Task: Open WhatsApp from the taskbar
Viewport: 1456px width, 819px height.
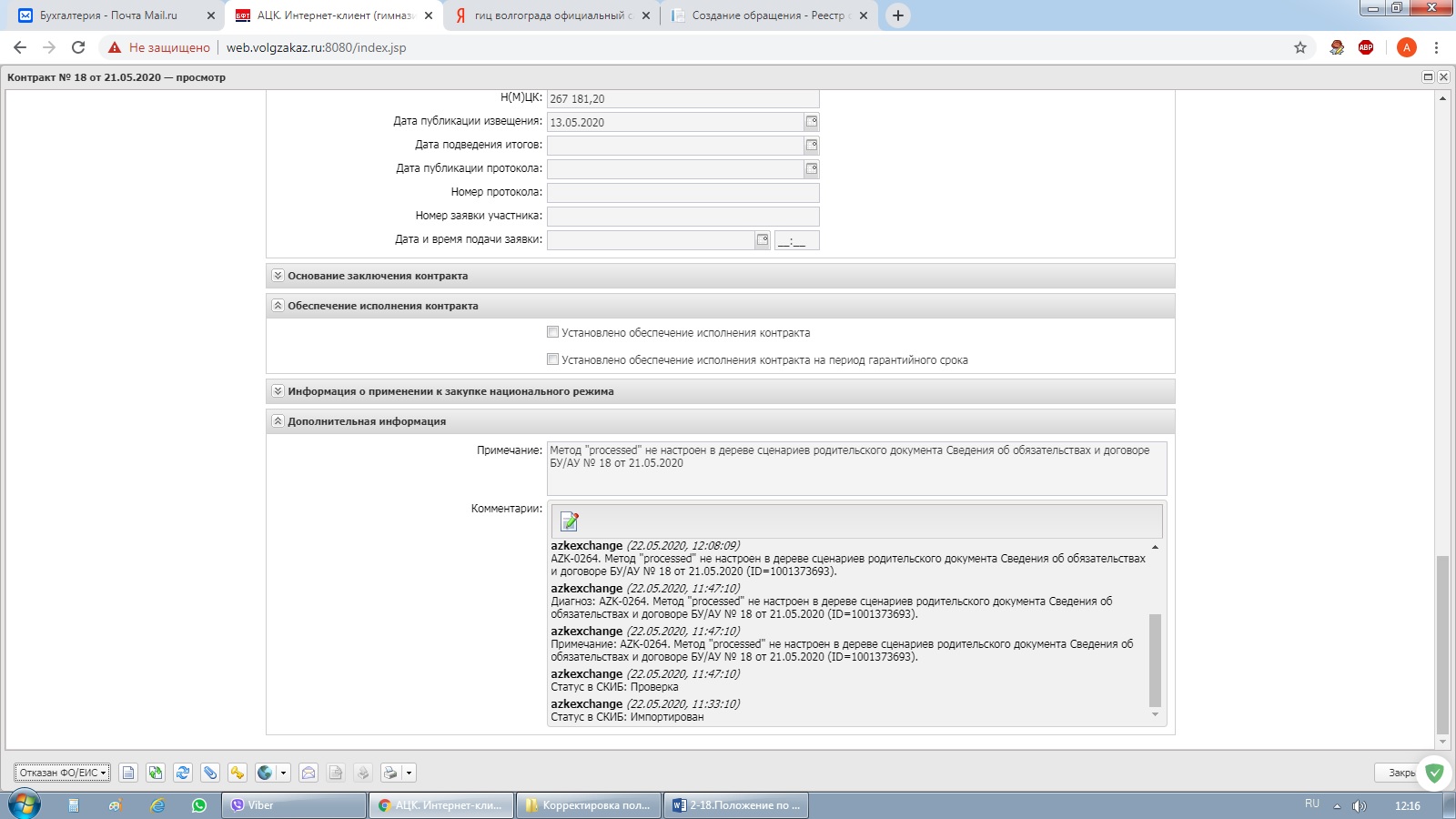Action: coord(199,805)
